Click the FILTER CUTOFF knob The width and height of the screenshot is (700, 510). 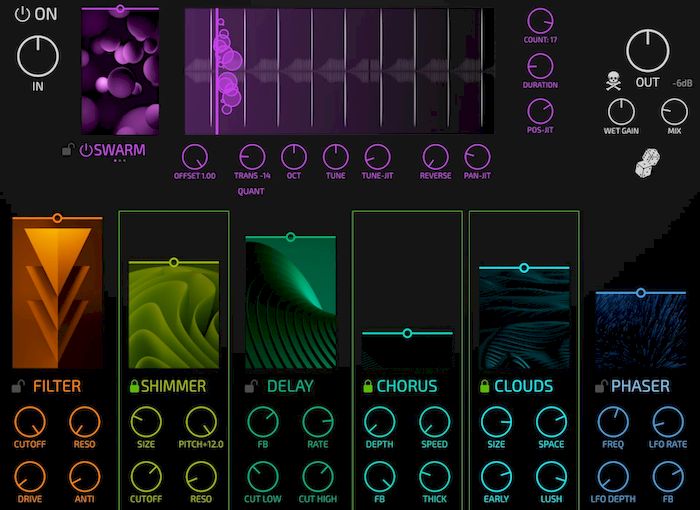(x=30, y=422)
